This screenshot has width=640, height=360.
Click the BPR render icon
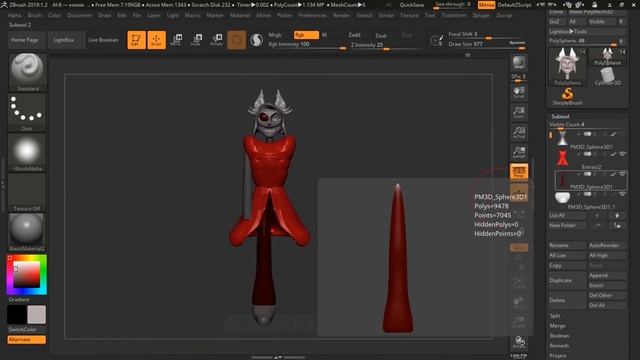(x=519, y=63)
